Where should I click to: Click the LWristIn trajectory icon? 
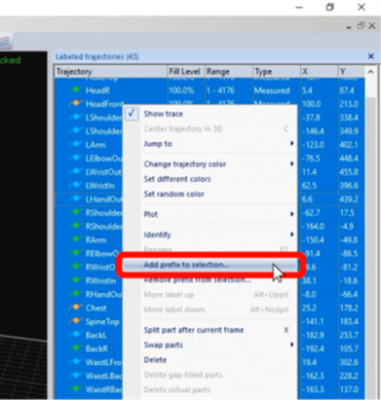click(x=76, y=185)
